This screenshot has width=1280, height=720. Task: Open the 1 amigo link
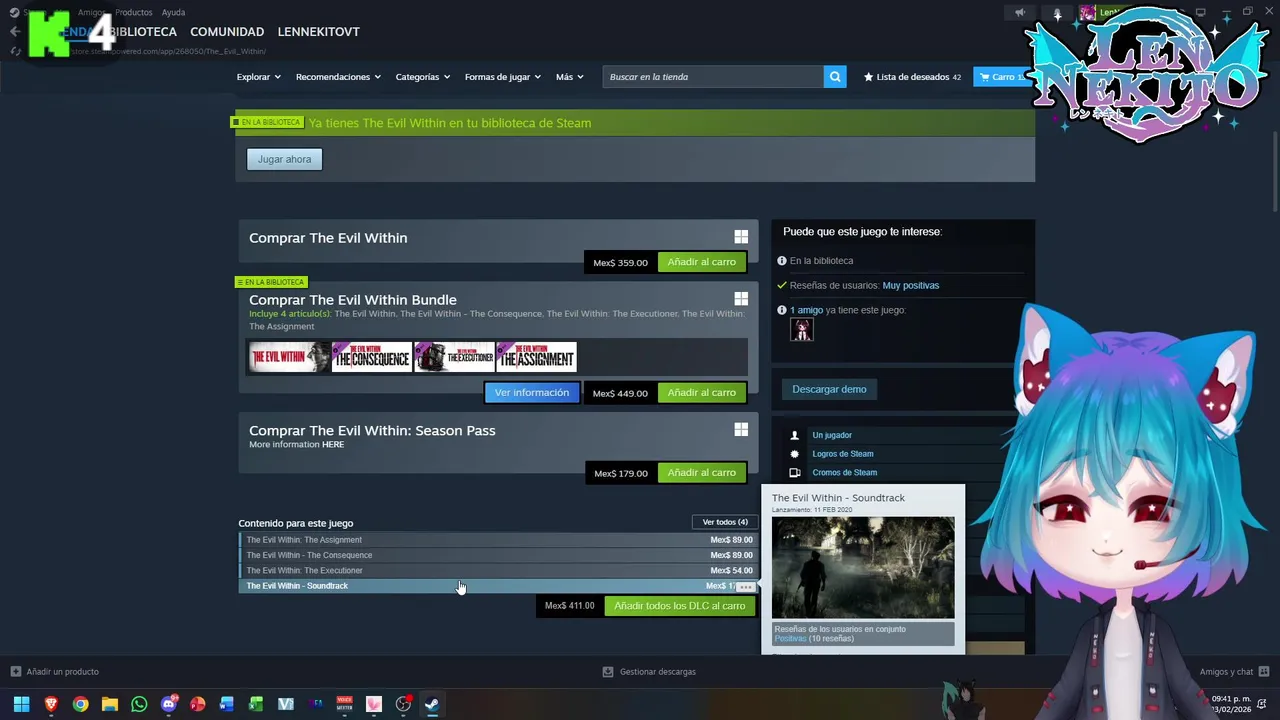tap(806, 310)
